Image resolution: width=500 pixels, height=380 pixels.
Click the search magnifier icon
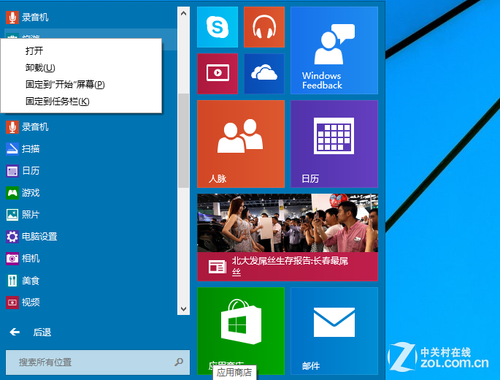tap(179, 362)
